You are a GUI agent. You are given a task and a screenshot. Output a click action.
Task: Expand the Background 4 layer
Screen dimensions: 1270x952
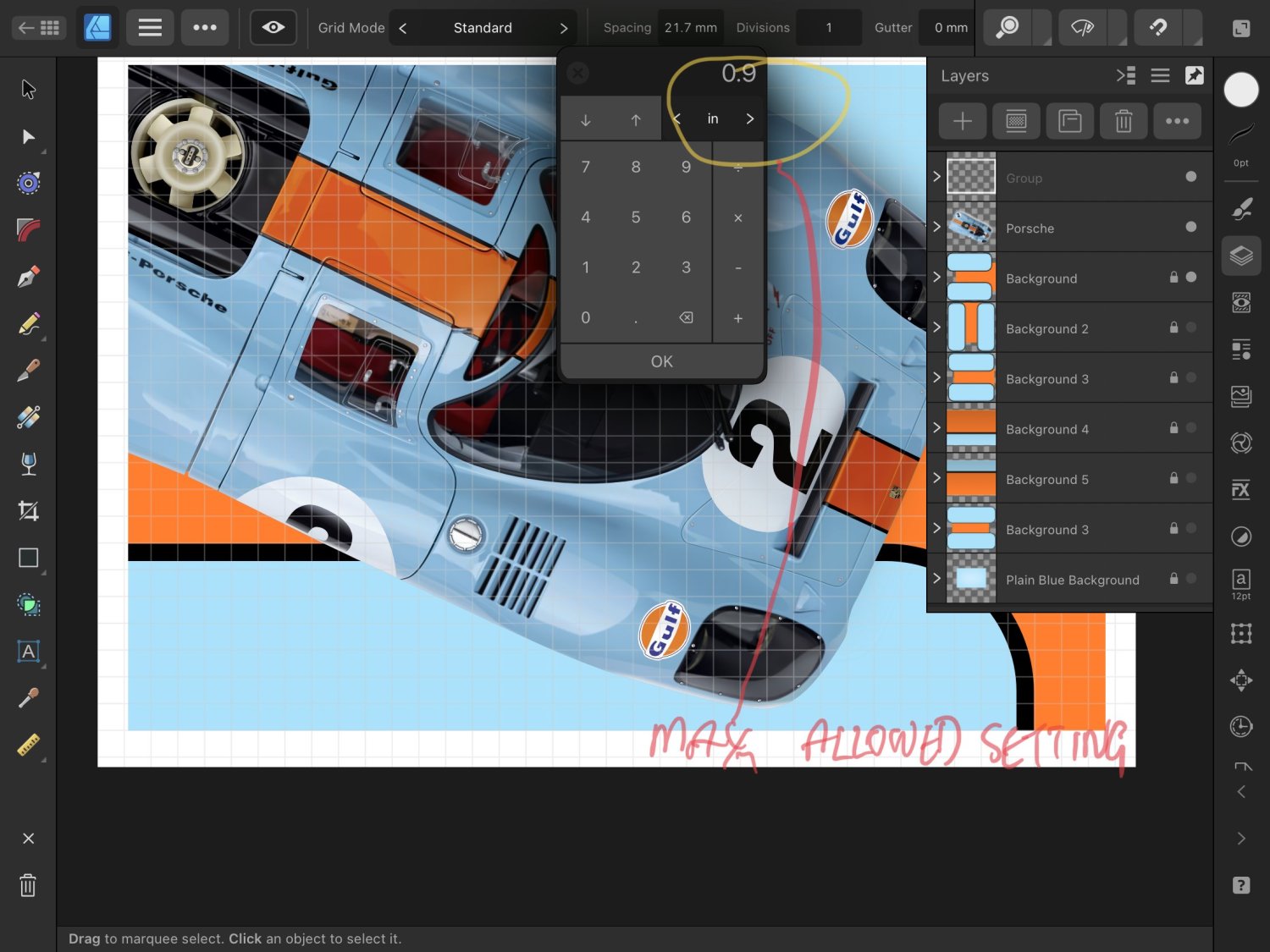coord(936,428)
